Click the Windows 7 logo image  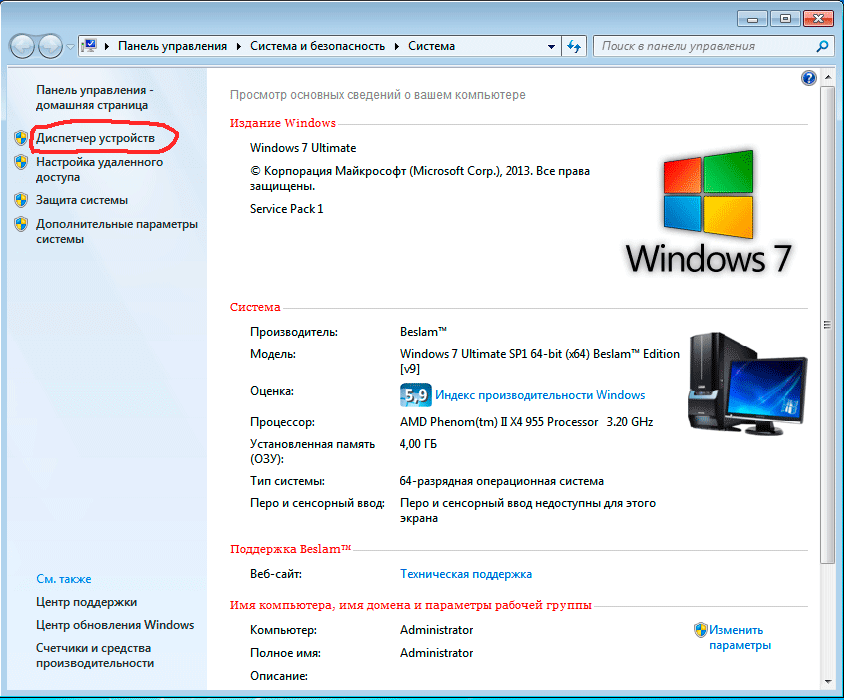pos(708,212)
